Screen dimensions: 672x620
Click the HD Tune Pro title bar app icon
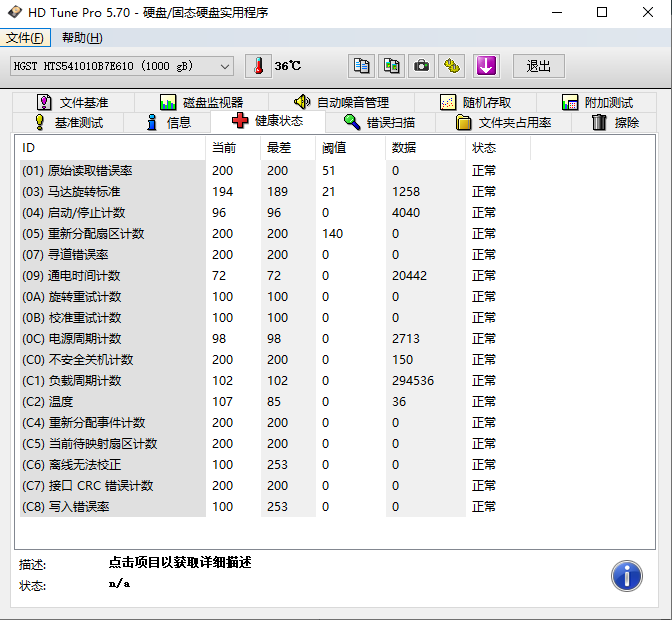14,12
